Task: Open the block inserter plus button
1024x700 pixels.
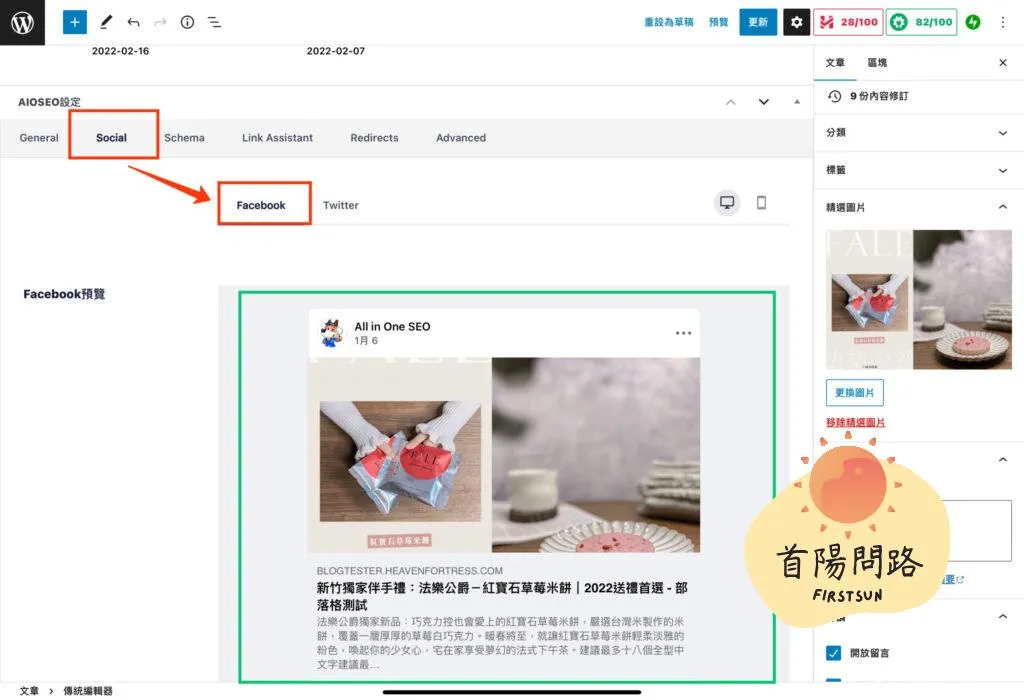Action: (x=74, y=22)
